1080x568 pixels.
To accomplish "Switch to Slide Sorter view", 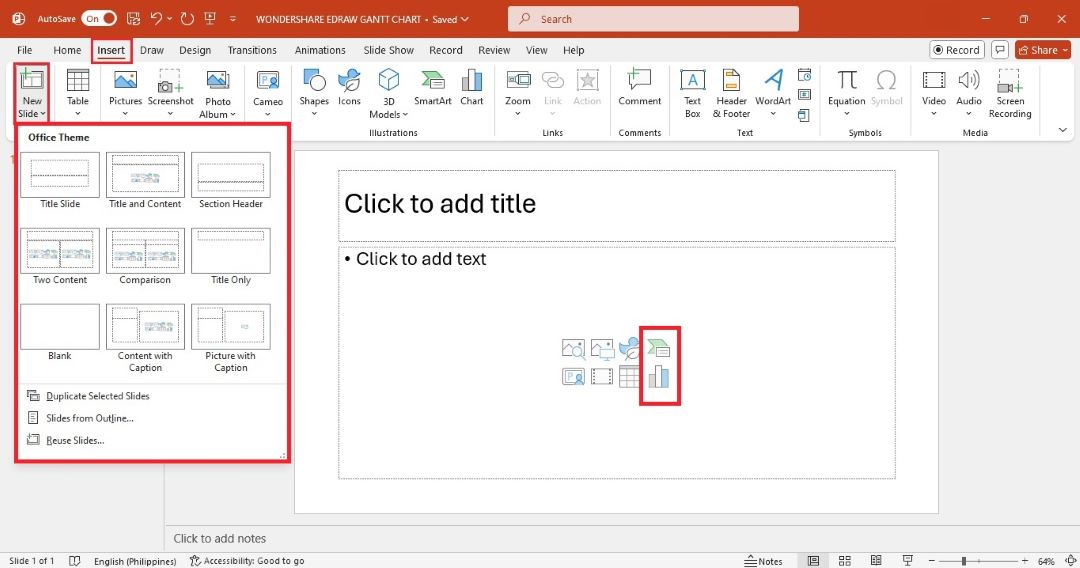I will click(844, 560).
